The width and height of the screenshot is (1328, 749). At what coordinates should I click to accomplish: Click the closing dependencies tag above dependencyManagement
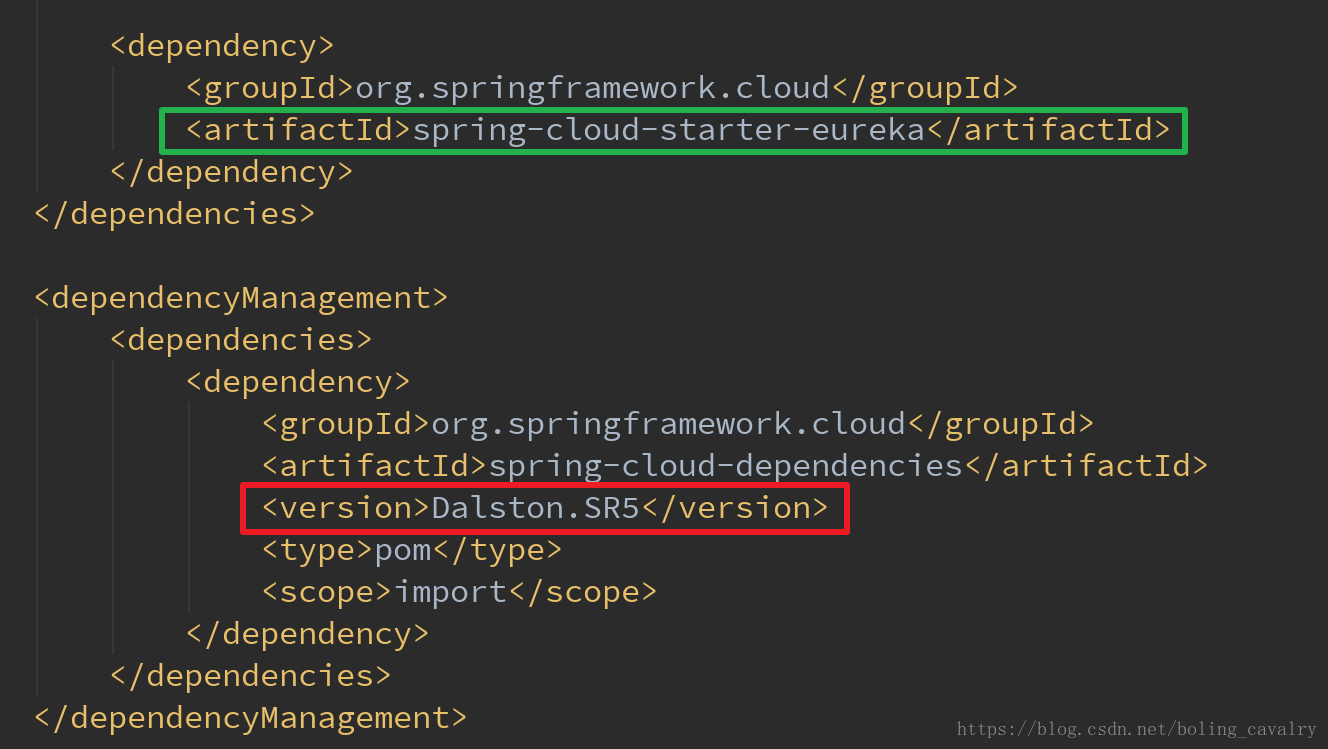[x=174, y=214]
